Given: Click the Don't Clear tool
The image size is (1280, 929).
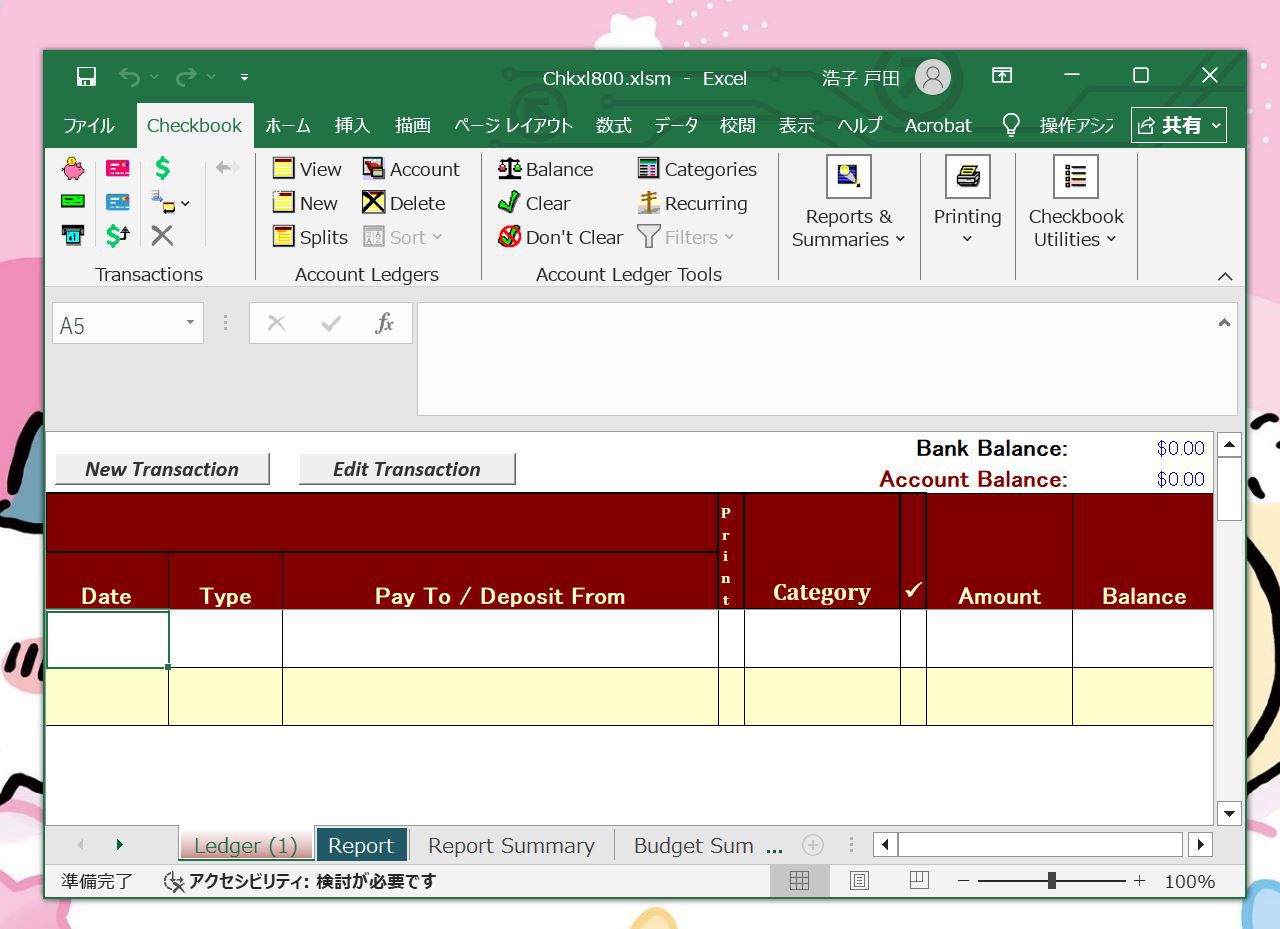Looking at the screenshot, I should coord(561,237).
